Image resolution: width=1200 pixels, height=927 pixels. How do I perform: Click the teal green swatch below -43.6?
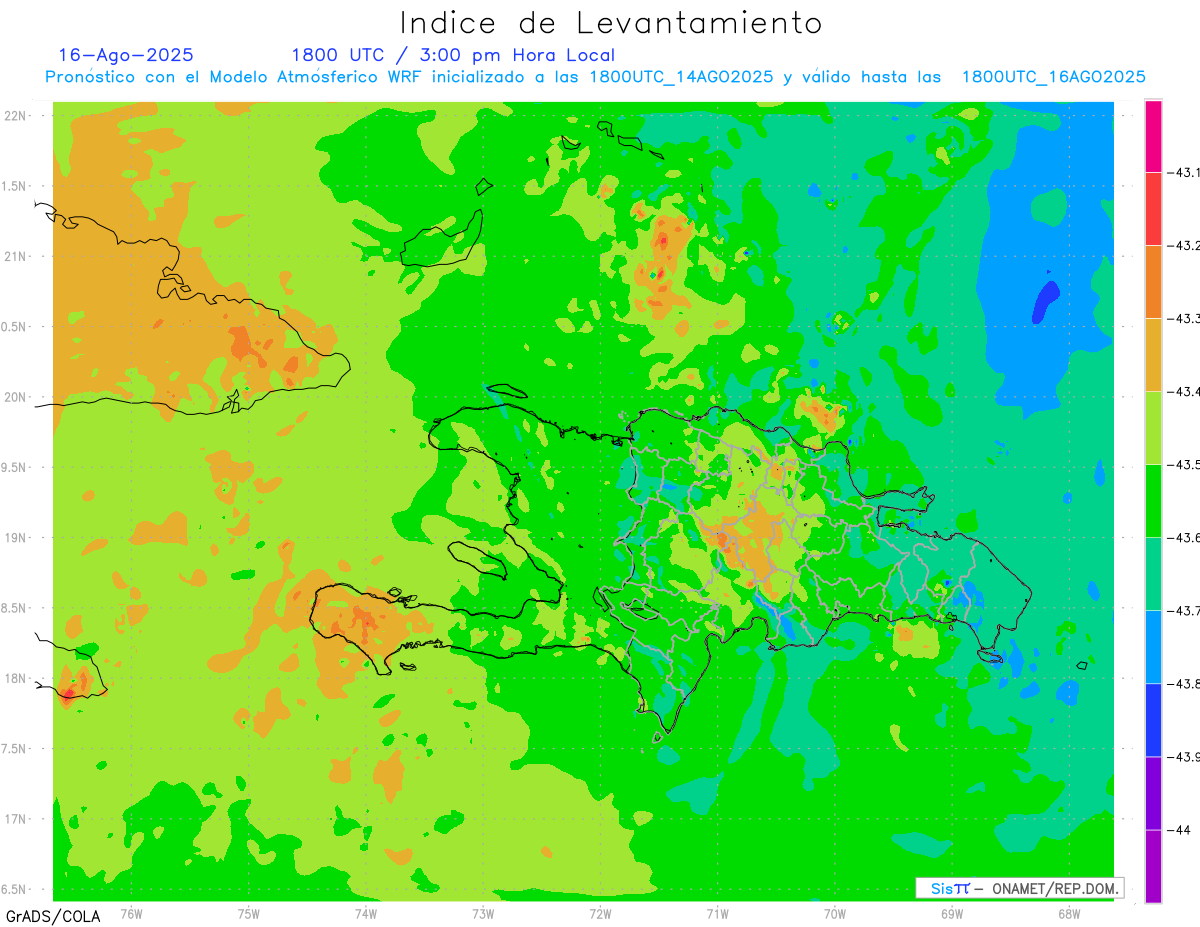point(1154,573)
